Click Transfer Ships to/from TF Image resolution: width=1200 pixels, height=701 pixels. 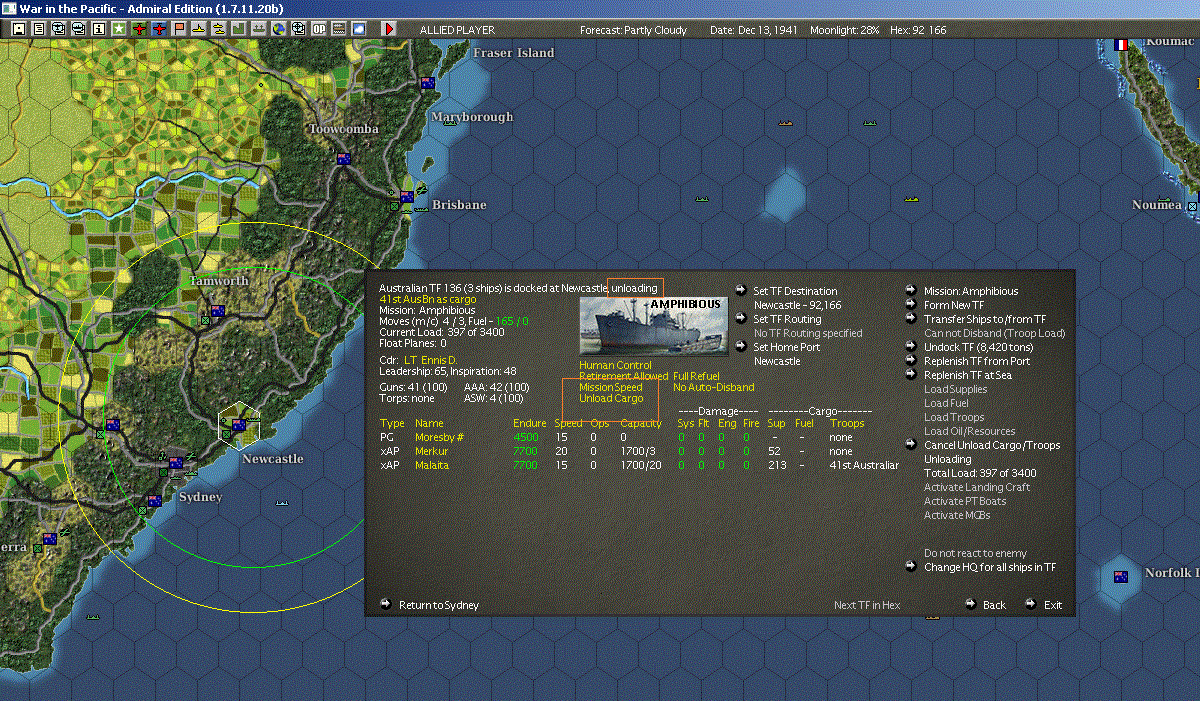pos(985,320)
